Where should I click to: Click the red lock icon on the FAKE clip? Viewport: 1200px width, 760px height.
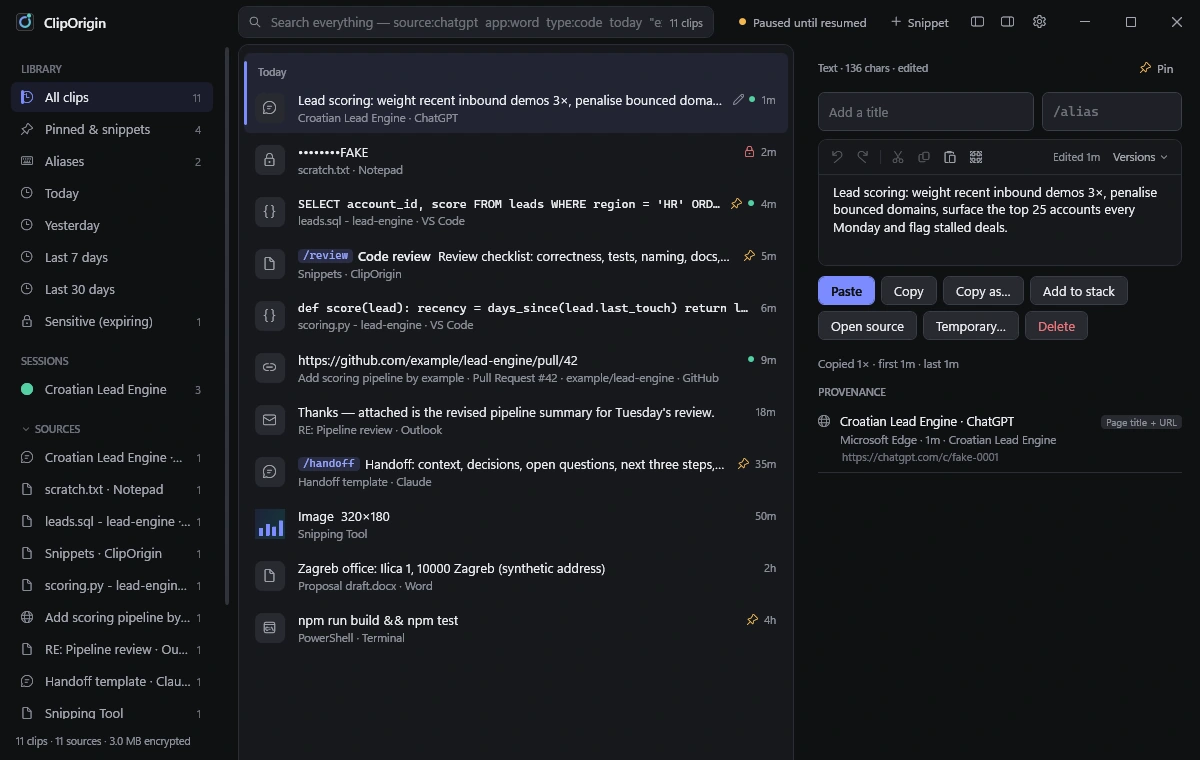[749, 152]
